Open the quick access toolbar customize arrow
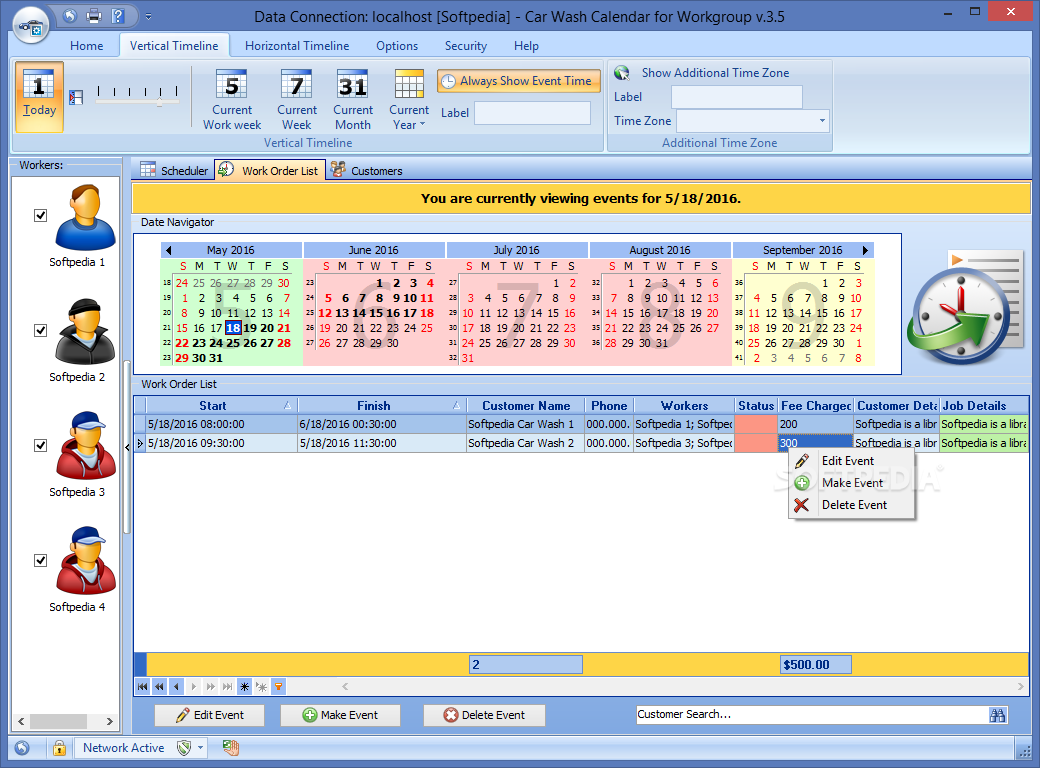The width and height of the screenshot is (1040, 768). tap(149, 17)
